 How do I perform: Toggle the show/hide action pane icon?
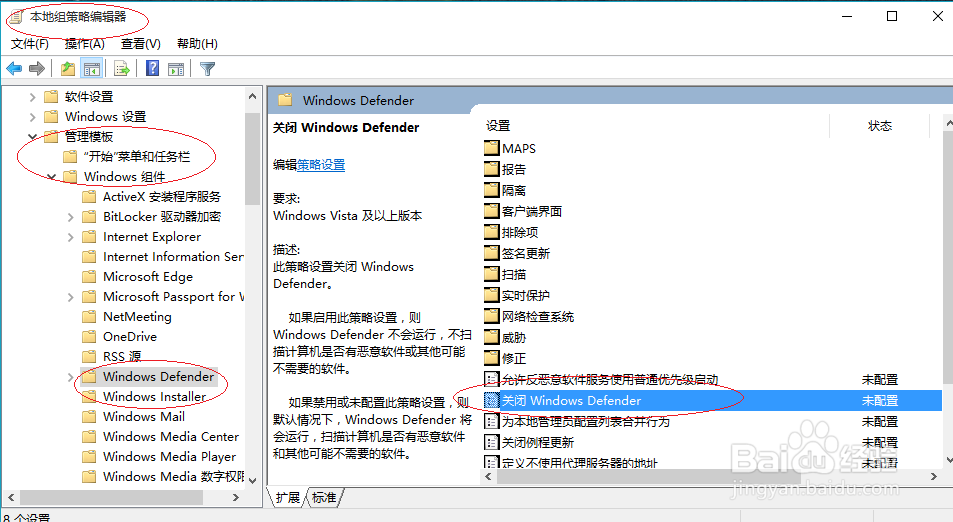[176, 69]
